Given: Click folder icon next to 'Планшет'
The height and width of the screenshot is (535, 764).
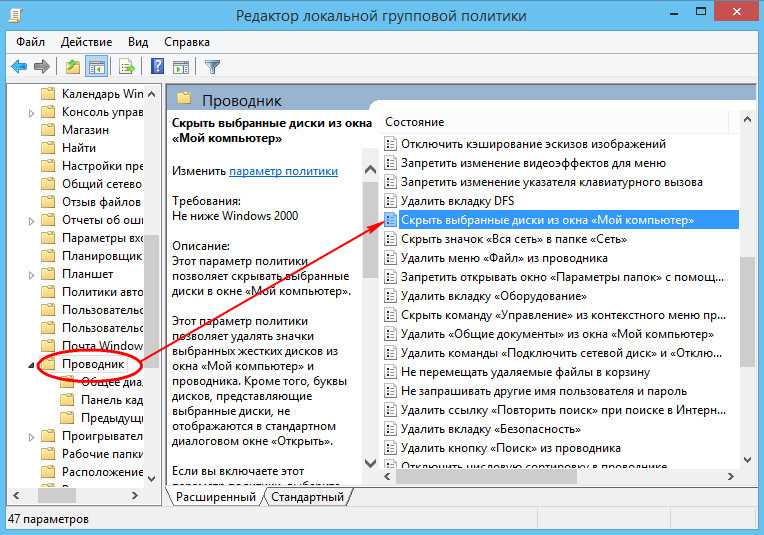Looking at the screenshot, I should tap(48, 274).
